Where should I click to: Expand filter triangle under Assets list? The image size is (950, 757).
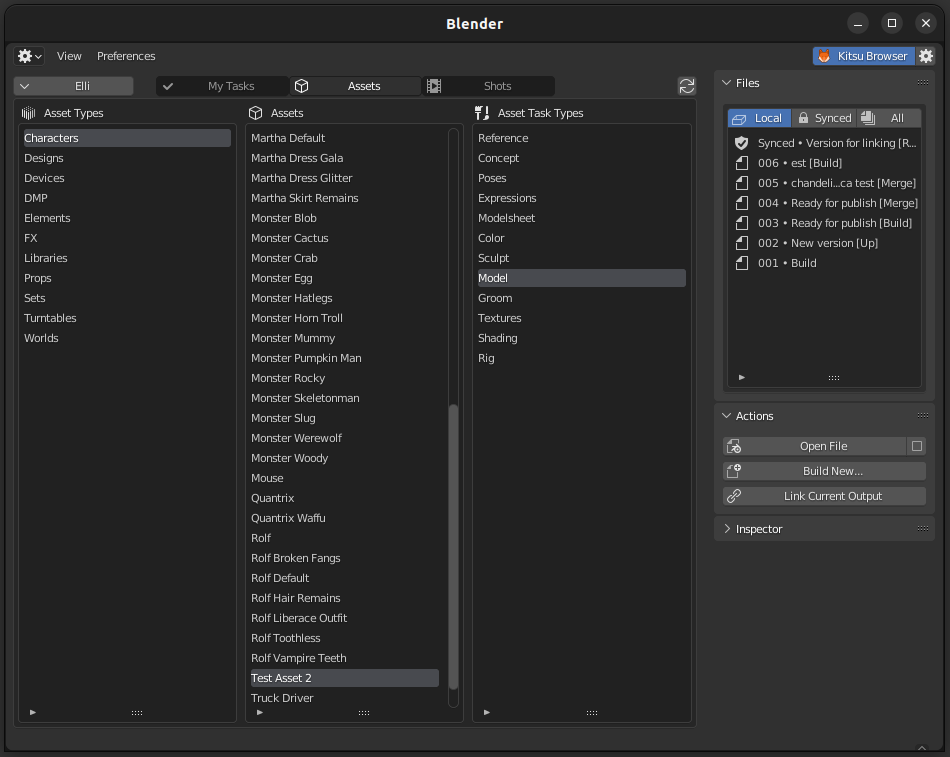click(260, 712)
